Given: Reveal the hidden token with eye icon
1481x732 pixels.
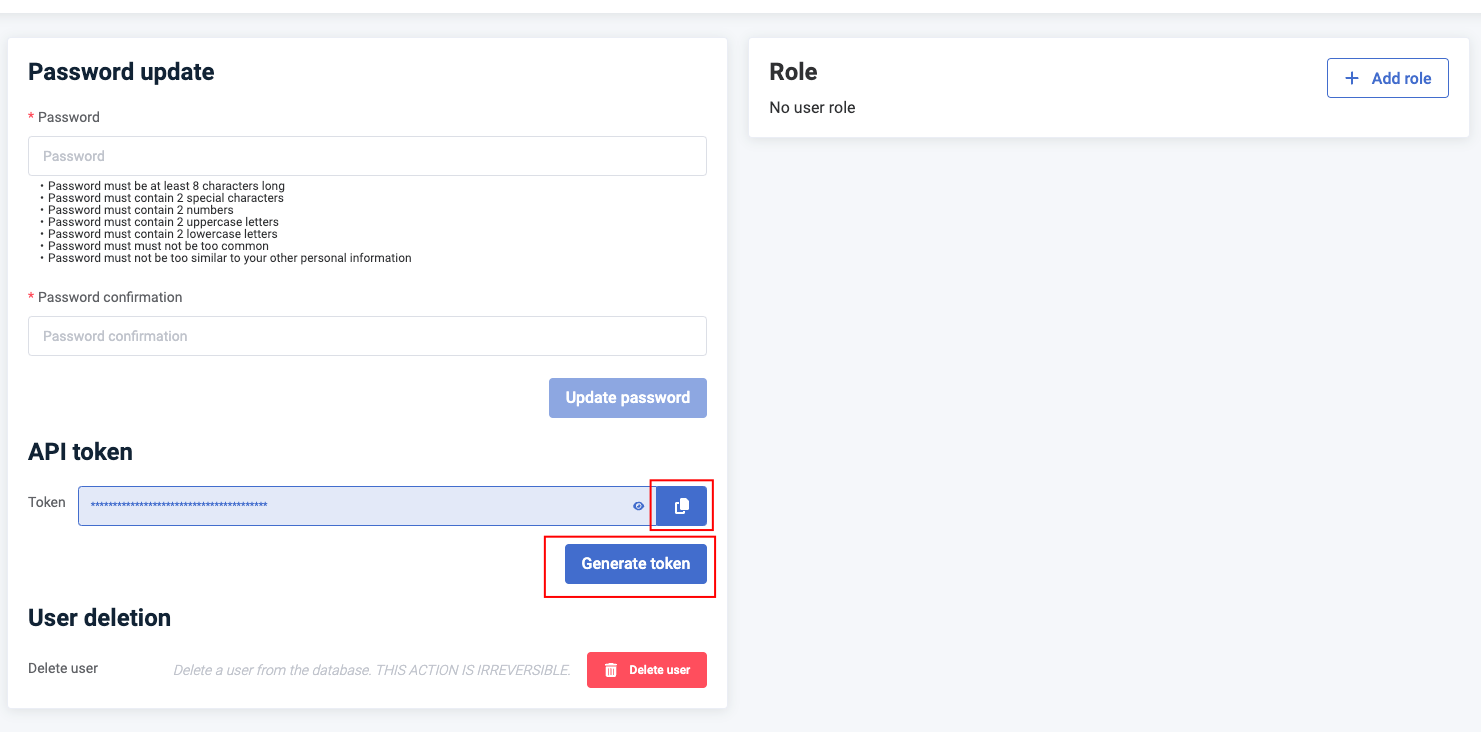Looking at the screenshot, I should click(x=639, y=506).
